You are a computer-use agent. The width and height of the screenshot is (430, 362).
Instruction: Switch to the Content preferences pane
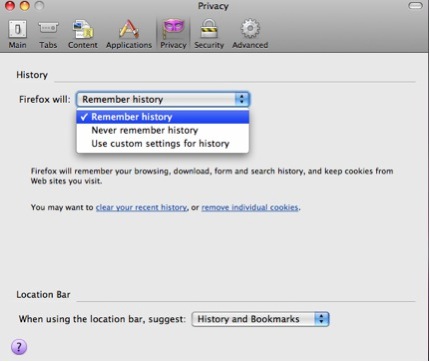click(83, 35)
